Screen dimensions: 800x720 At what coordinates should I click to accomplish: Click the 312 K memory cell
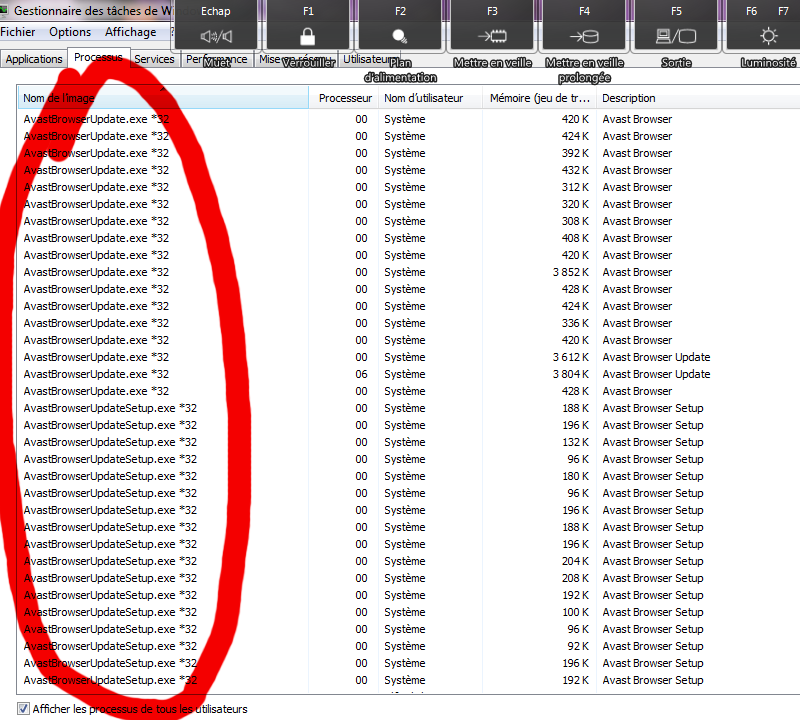575,187
